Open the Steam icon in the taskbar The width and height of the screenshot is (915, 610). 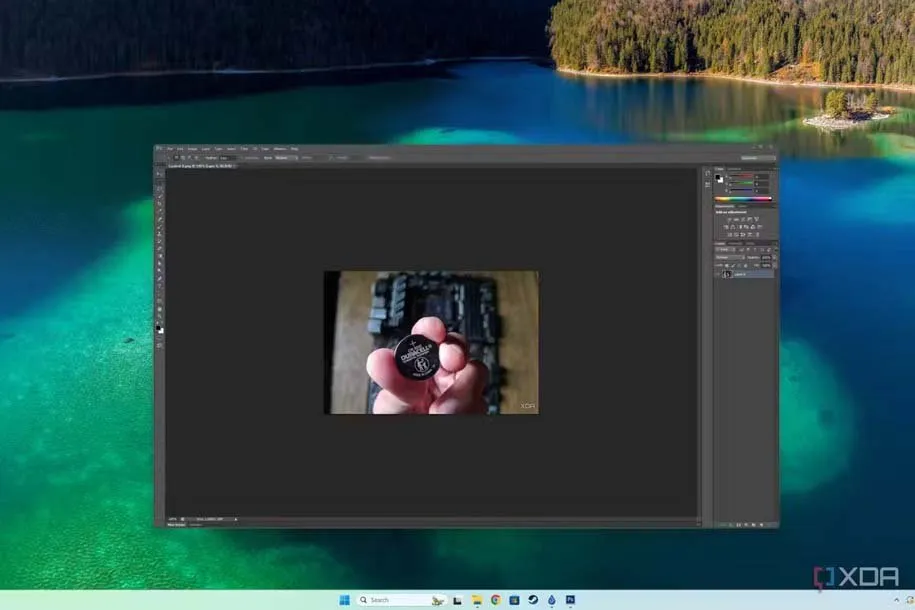tap(532, 600)
